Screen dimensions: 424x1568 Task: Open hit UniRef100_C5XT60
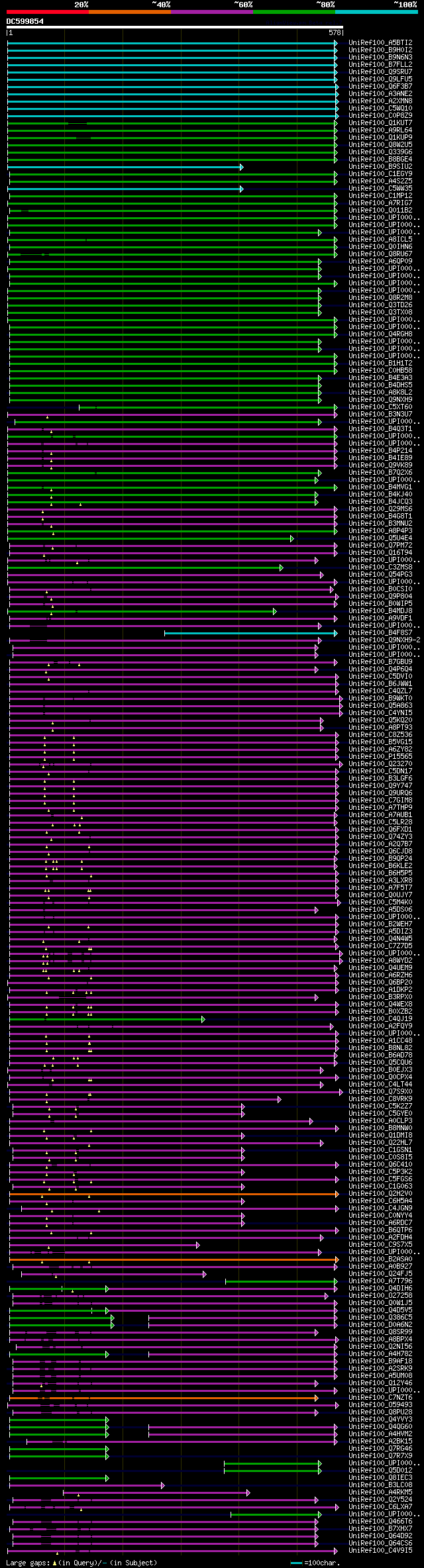[380, 407]
